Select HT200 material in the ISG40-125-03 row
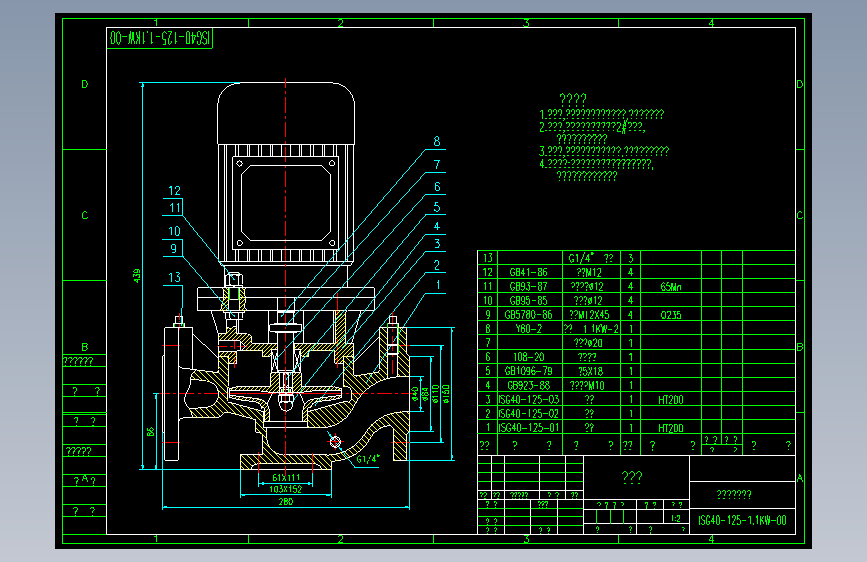 point(671,400)
